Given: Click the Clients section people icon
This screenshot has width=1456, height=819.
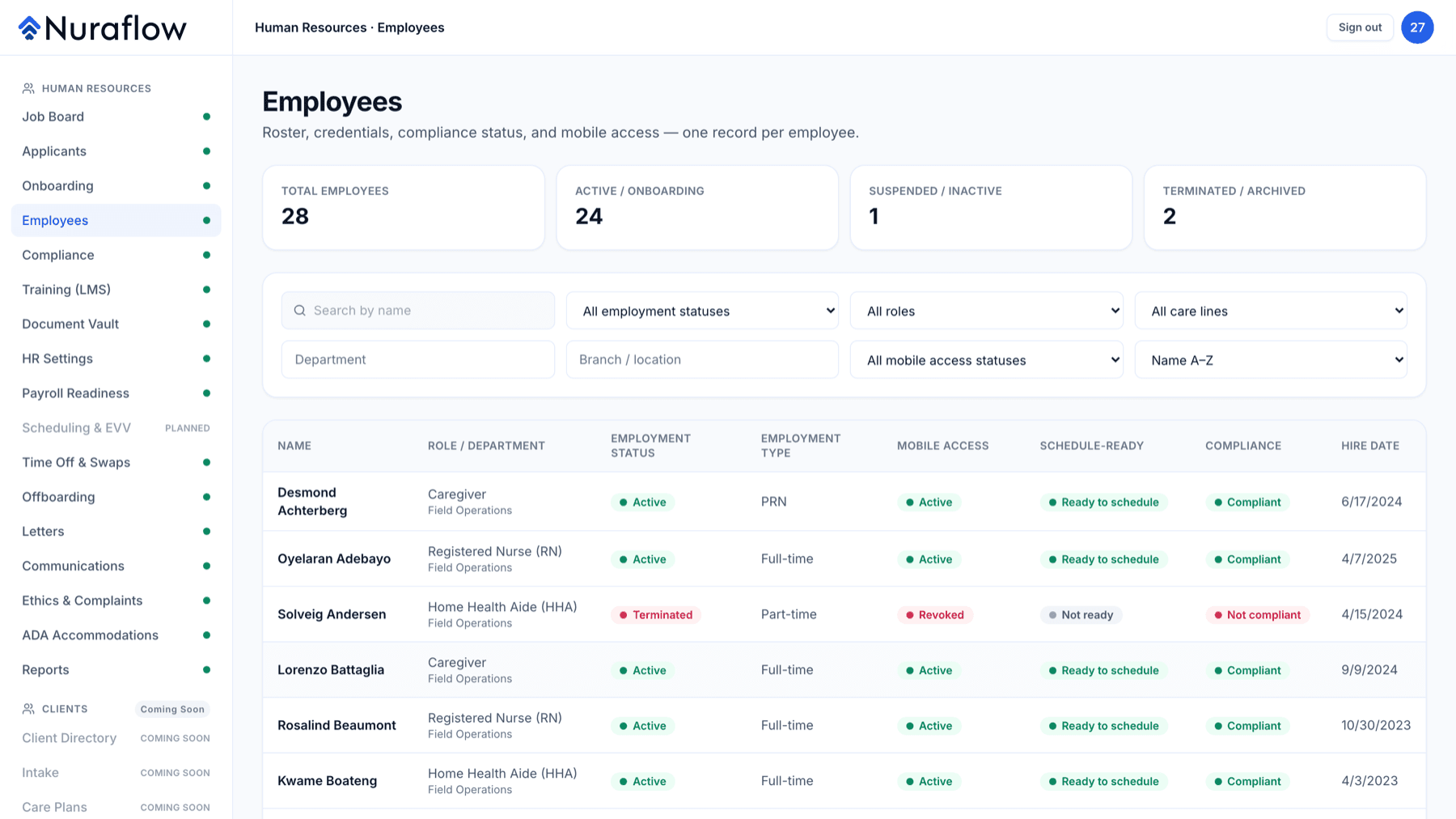Looking at the screenshot, I should point(28,709).
